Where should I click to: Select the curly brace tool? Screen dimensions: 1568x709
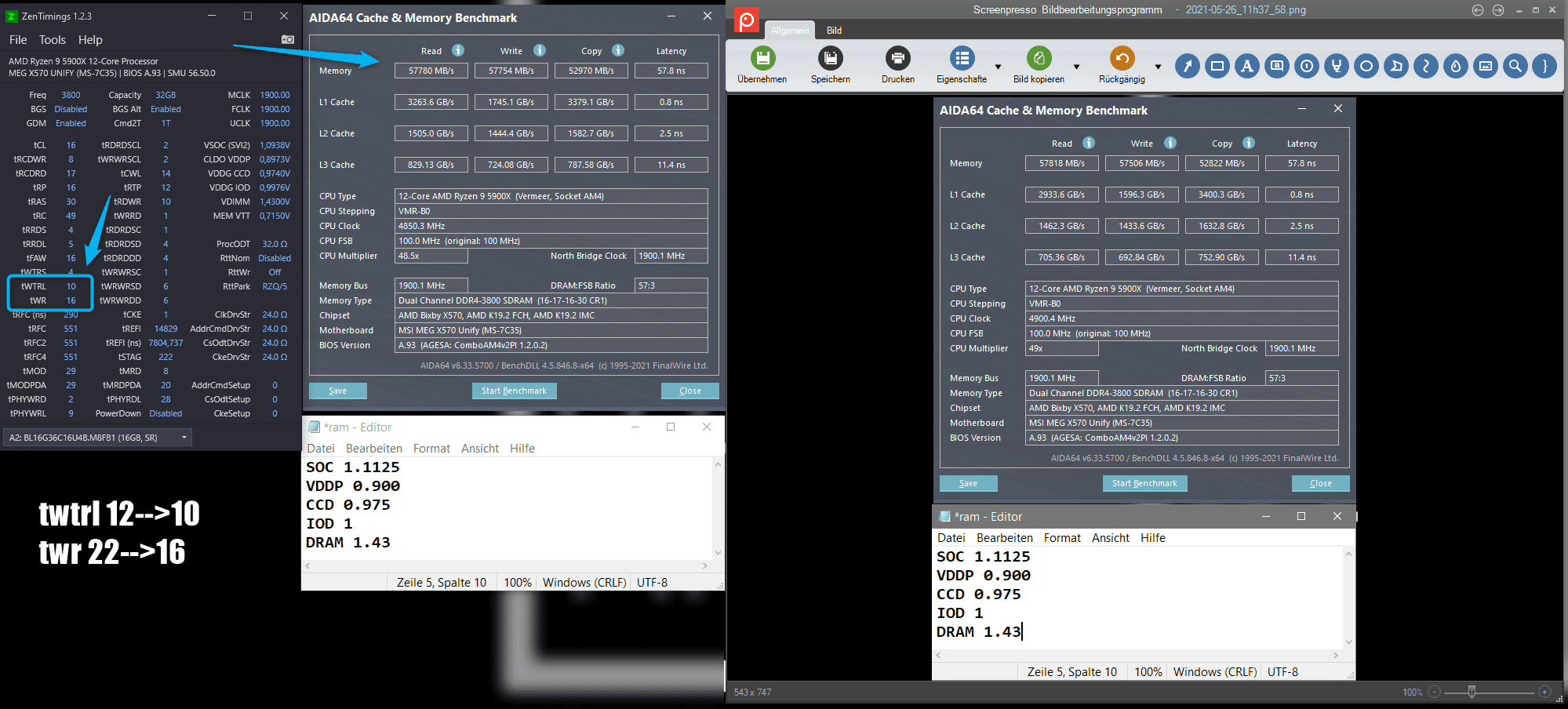[x=1545, y=66]
